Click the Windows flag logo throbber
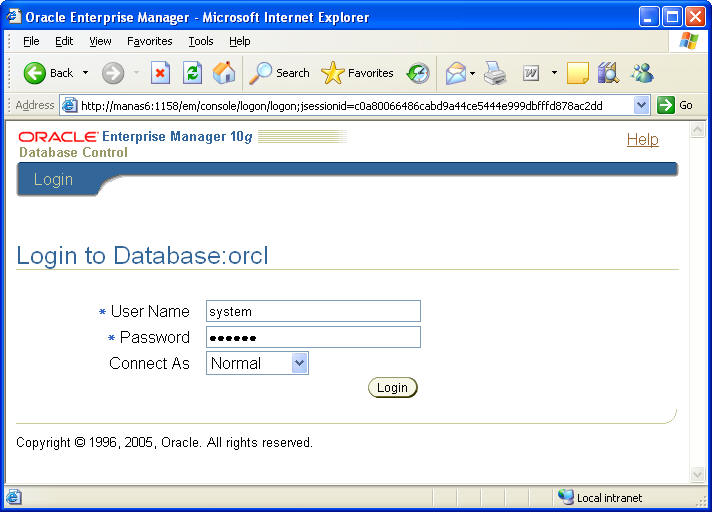The height and width of the screenshot is (512, 712). [689, 41]
